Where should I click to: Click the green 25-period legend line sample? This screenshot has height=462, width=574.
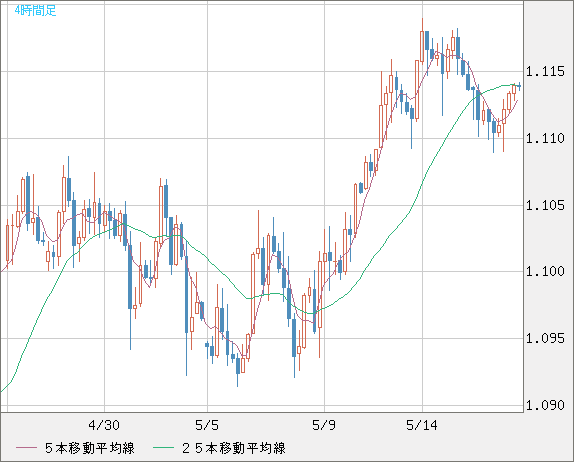tap(163, 448)
